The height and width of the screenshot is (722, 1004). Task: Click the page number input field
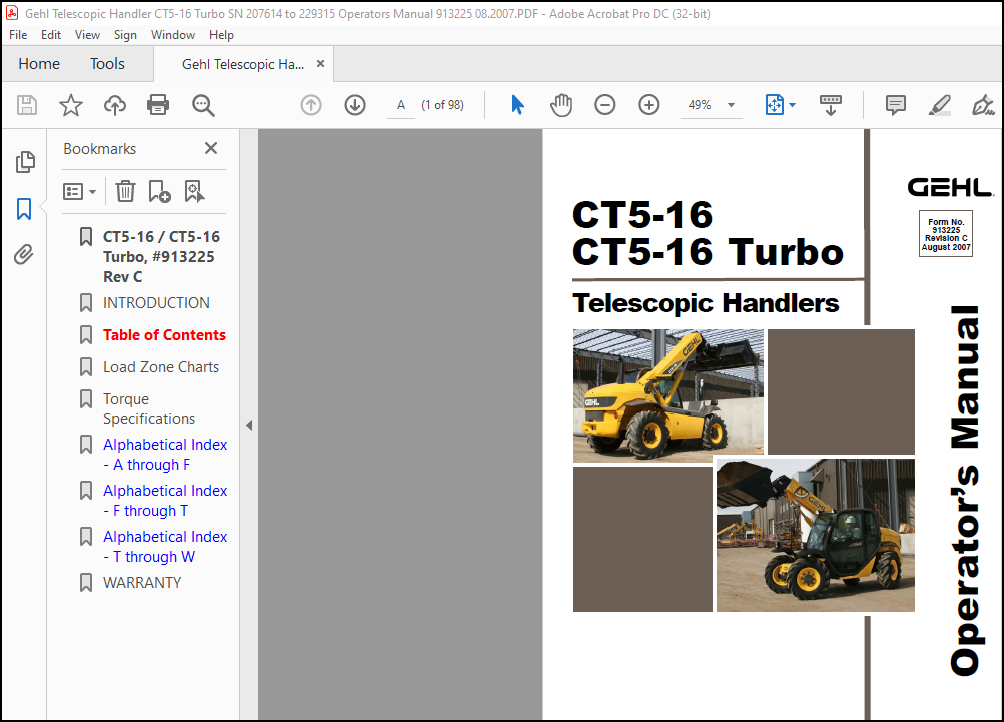pos(401,105)
